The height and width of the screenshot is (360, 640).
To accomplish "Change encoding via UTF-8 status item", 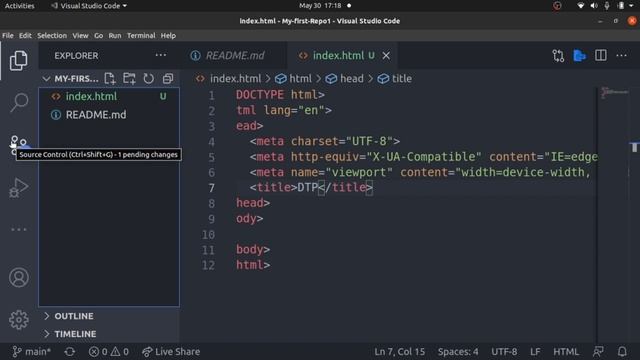I will [x=504, y=351].
